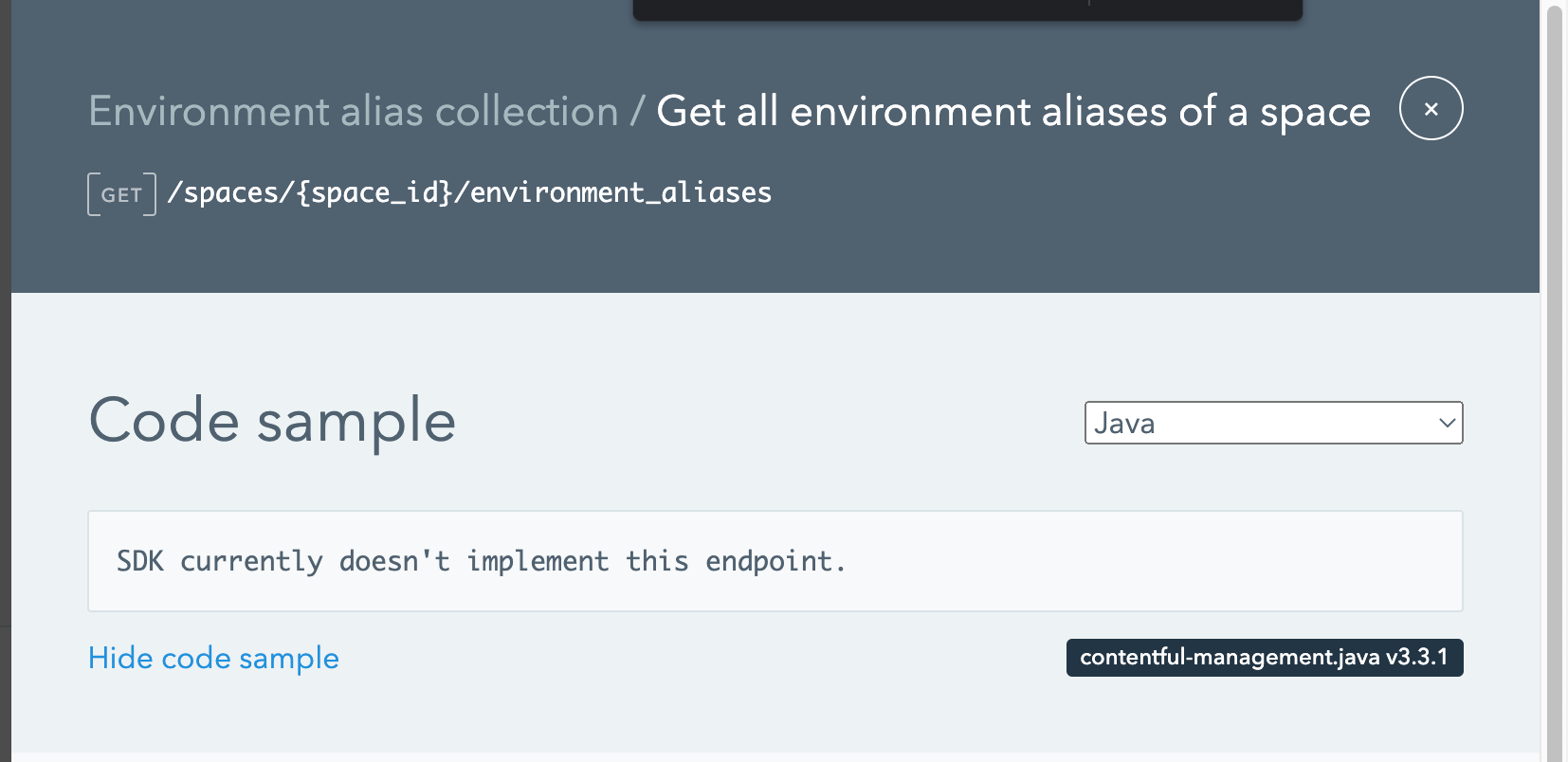Click the dark bar above the header
The image size is (1568, 762).
[967, 9]
